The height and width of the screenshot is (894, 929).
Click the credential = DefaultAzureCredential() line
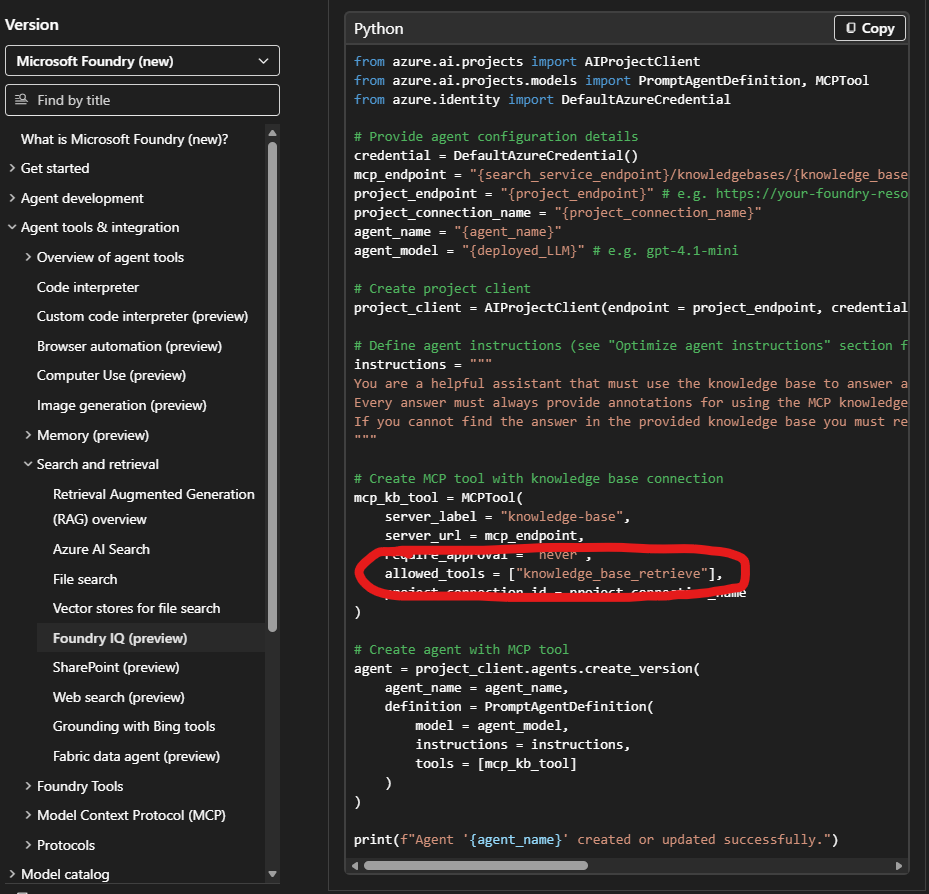(x=496, y=156)
